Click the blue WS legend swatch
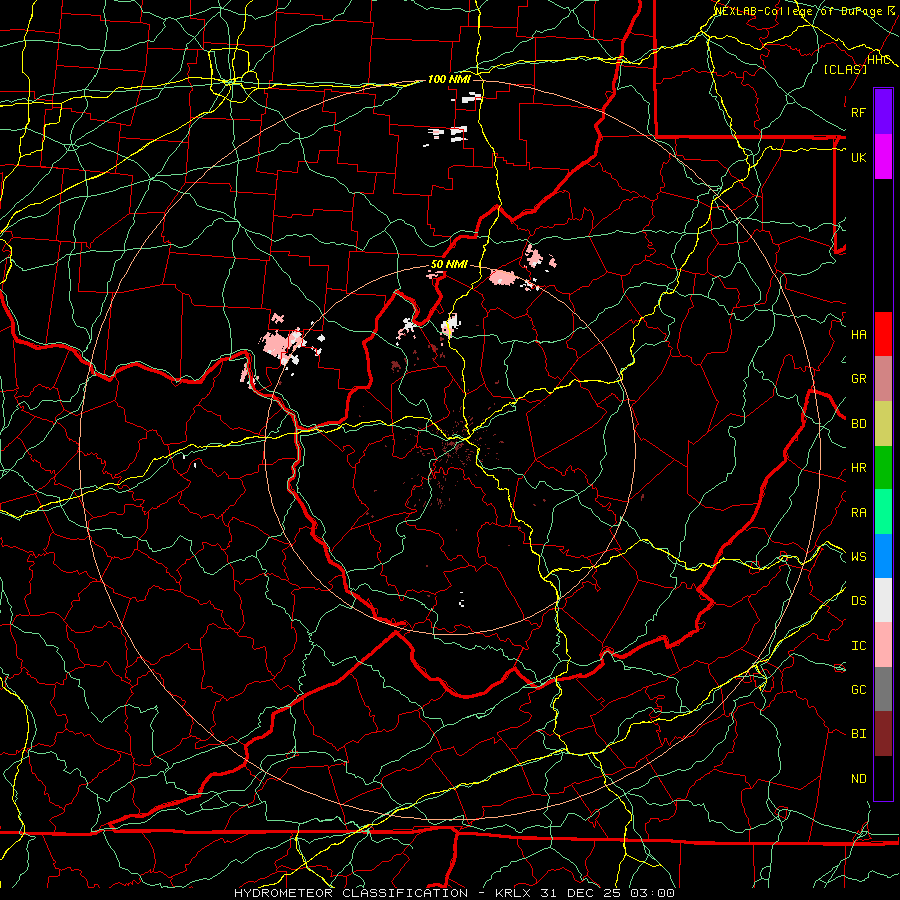900x900 pixels. pos(883,556)
